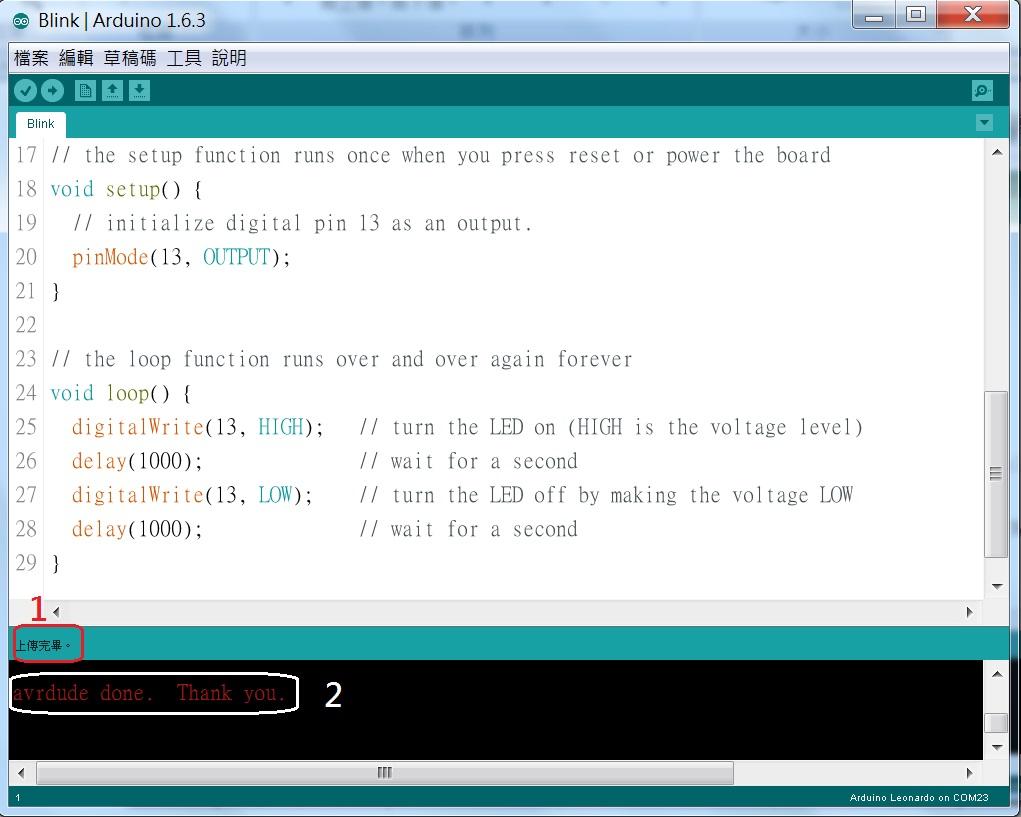Screen dimensions: 1021x817
Task: Click 'delay(1000);' on line 28
Action: (137, 529)
